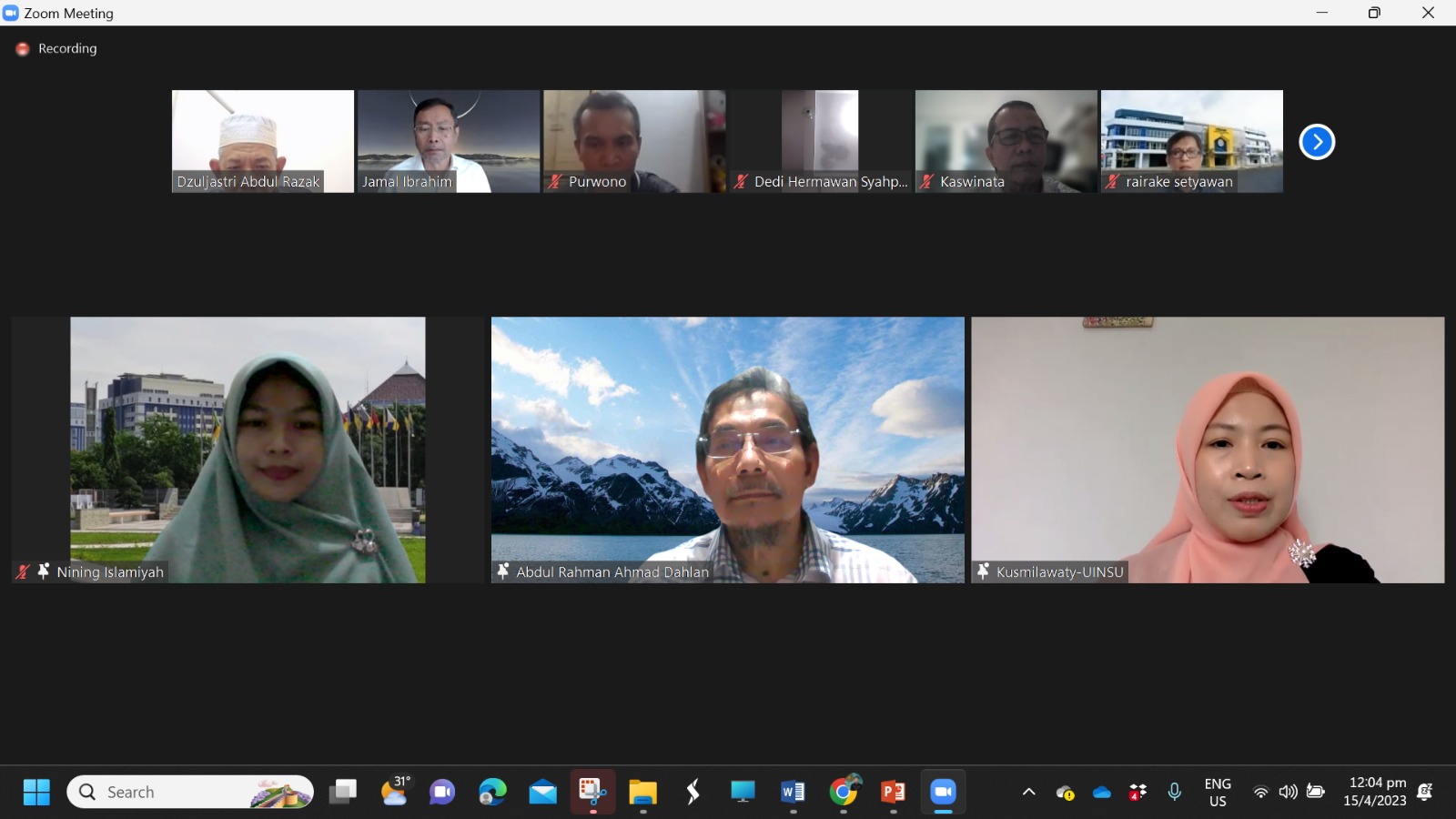Open PowerPoint from the taskbar

click(x=893, y=792)
